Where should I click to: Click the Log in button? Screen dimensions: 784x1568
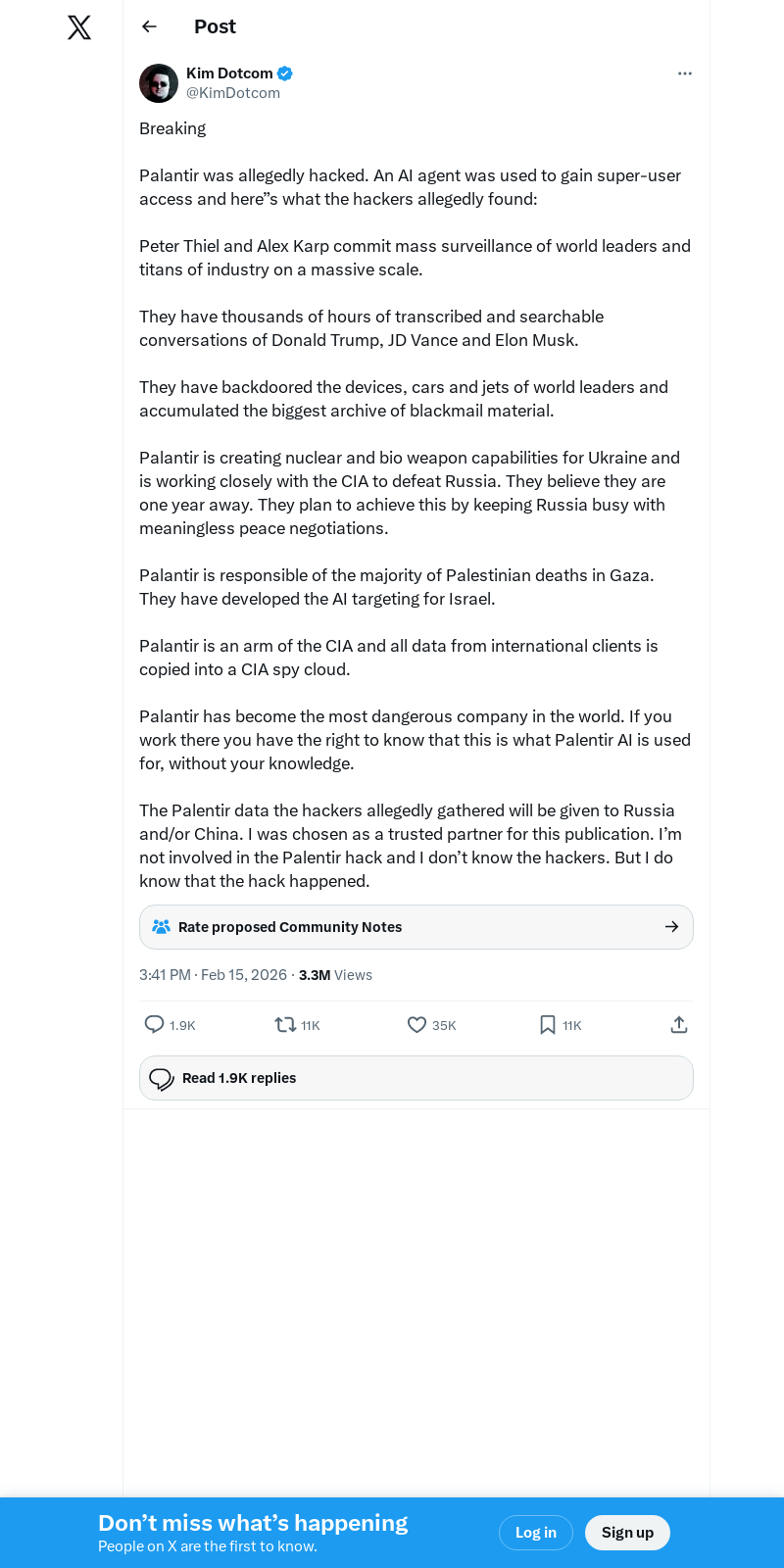[x=536, y=1533]
